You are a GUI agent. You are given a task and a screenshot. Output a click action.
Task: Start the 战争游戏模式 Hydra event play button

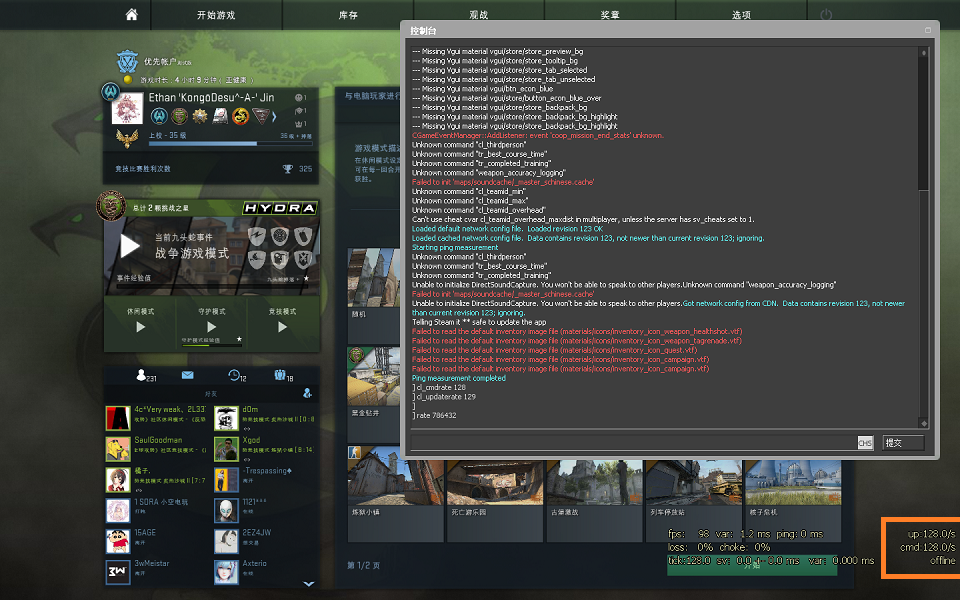(130, 246)
